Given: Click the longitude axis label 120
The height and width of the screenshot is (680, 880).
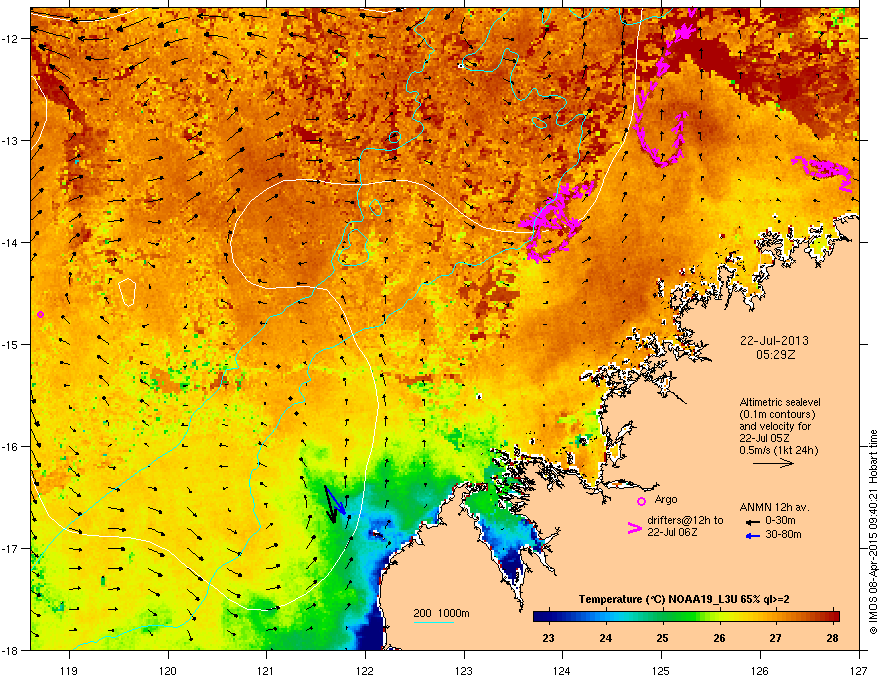Looking at the screenshot, I should tap(168, 670).
